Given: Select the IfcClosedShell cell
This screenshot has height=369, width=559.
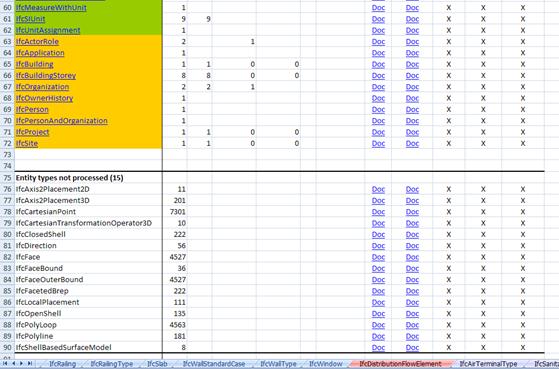Looking at the screenshot, I should tap(88, 234).
